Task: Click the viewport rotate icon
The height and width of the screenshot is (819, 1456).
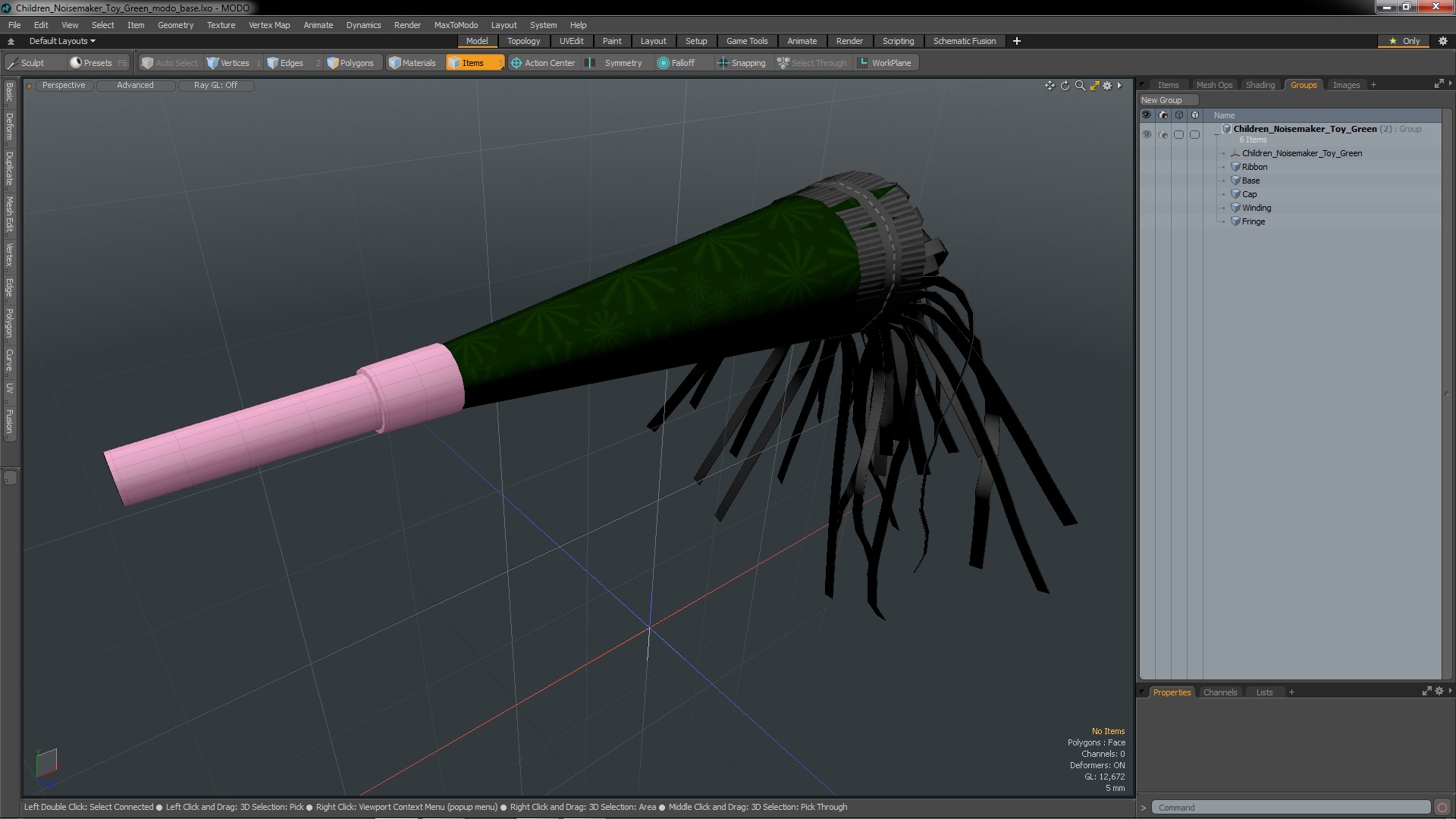Action: click(x=1065, y=86)
